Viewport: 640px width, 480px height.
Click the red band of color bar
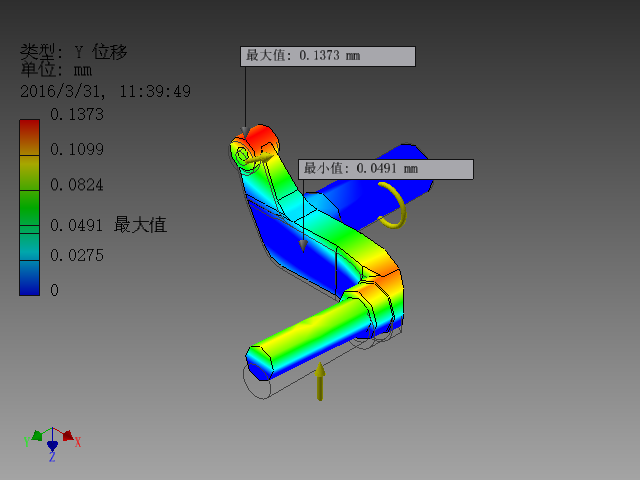(x=29, y=137)
